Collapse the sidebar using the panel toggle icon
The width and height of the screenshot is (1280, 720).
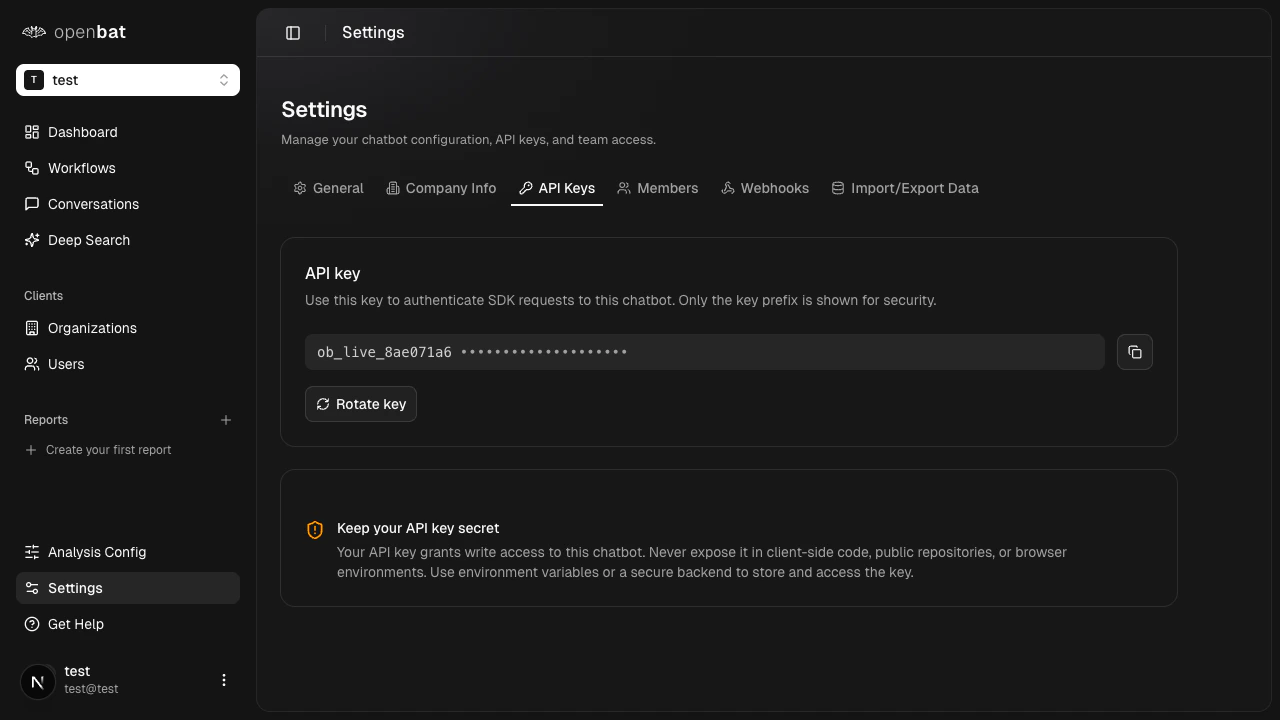click(293, 32)
